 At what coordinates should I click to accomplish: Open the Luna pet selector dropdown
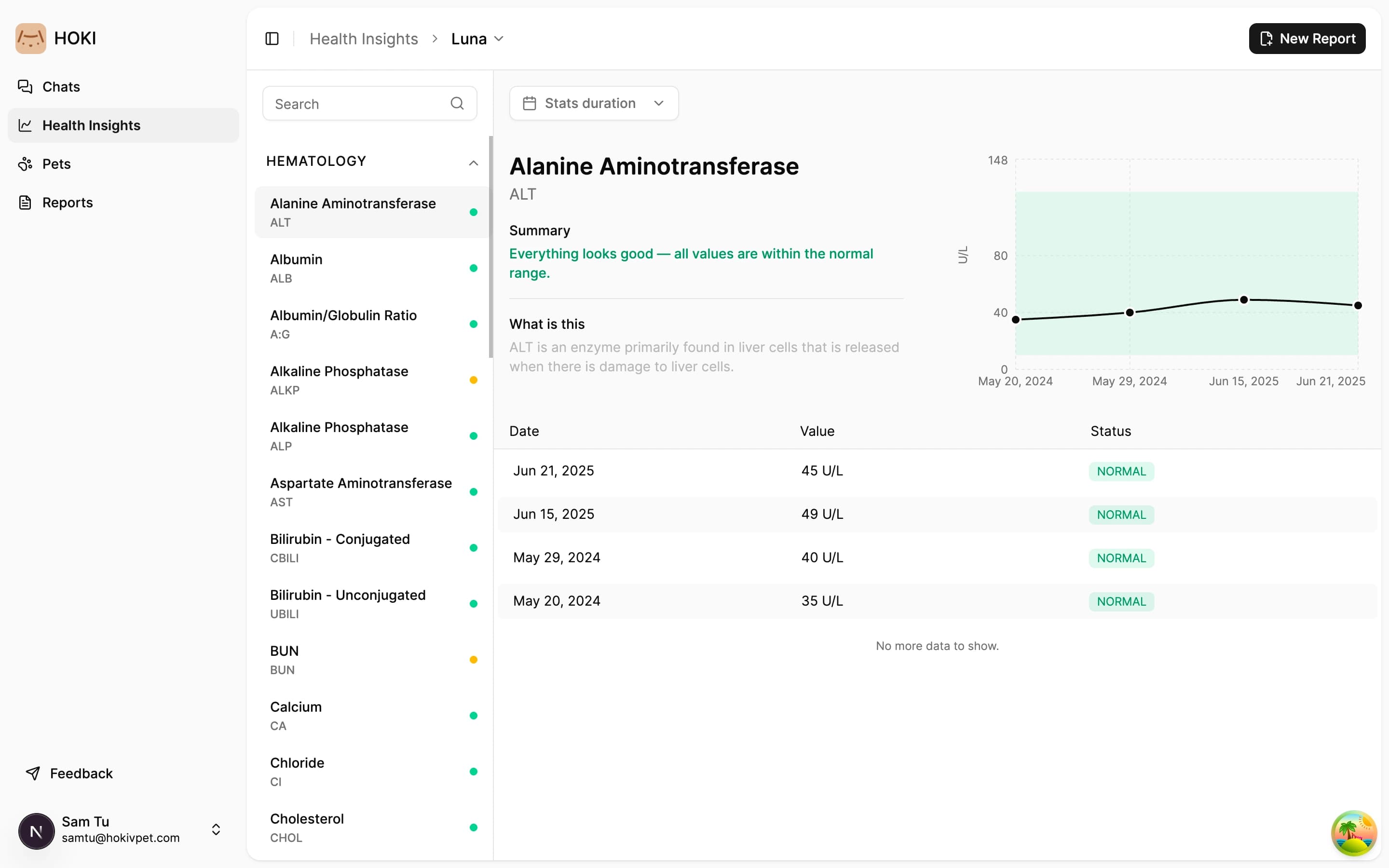tap(477, 39)
